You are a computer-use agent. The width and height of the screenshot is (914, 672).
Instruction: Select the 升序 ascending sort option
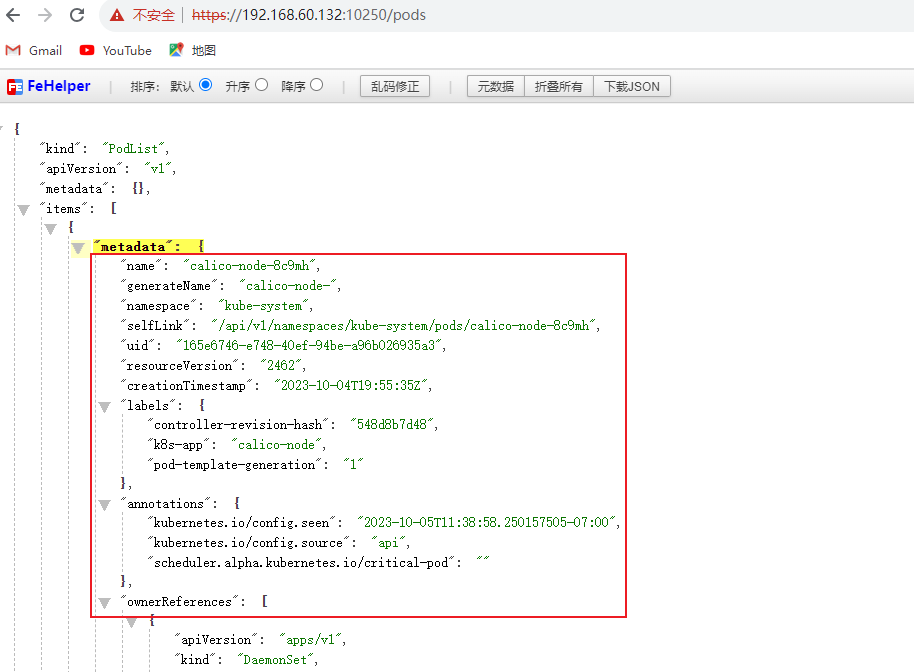pos(262,85)
